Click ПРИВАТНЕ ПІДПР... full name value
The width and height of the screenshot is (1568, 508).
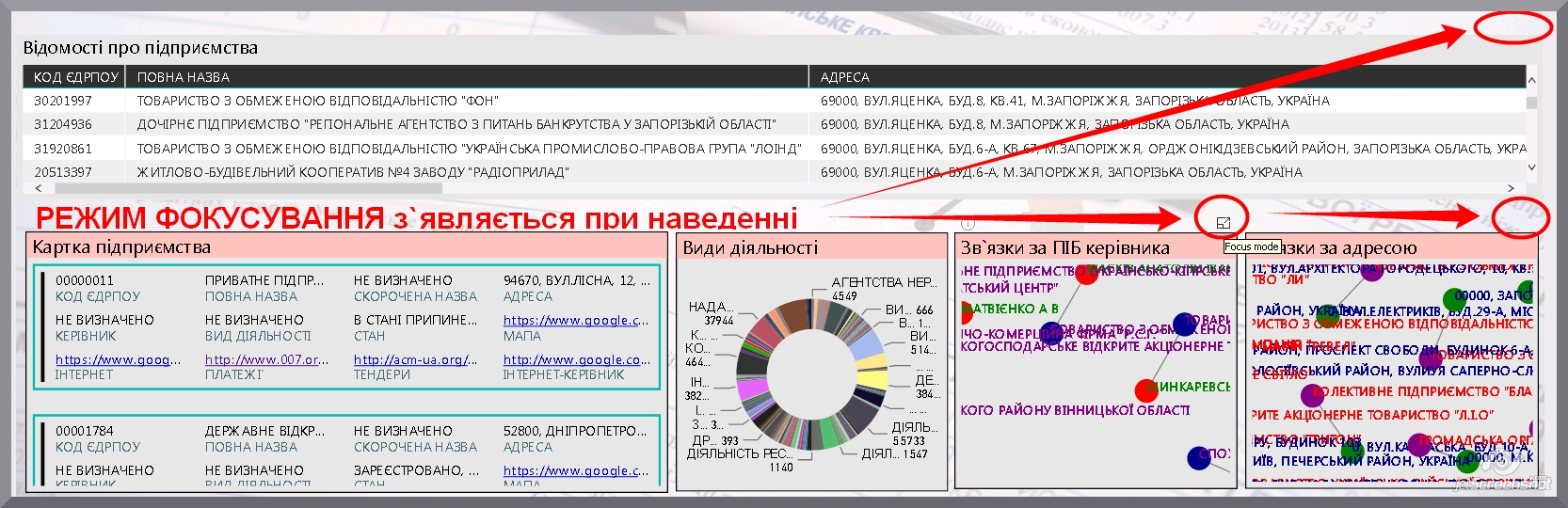pyautogui.click(x=264, y=280)
